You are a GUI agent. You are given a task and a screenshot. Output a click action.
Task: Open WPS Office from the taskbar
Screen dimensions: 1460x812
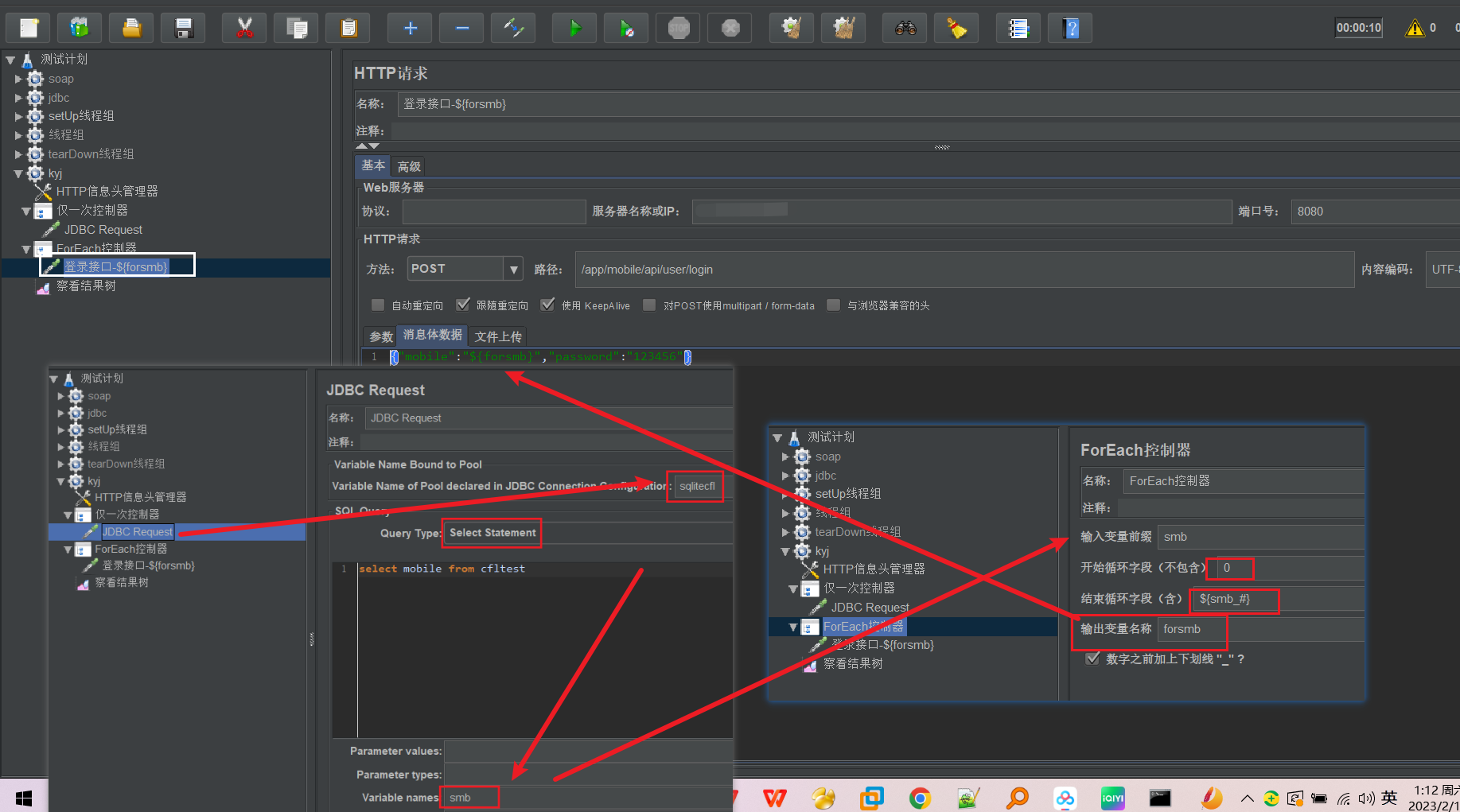coord(774,798)
